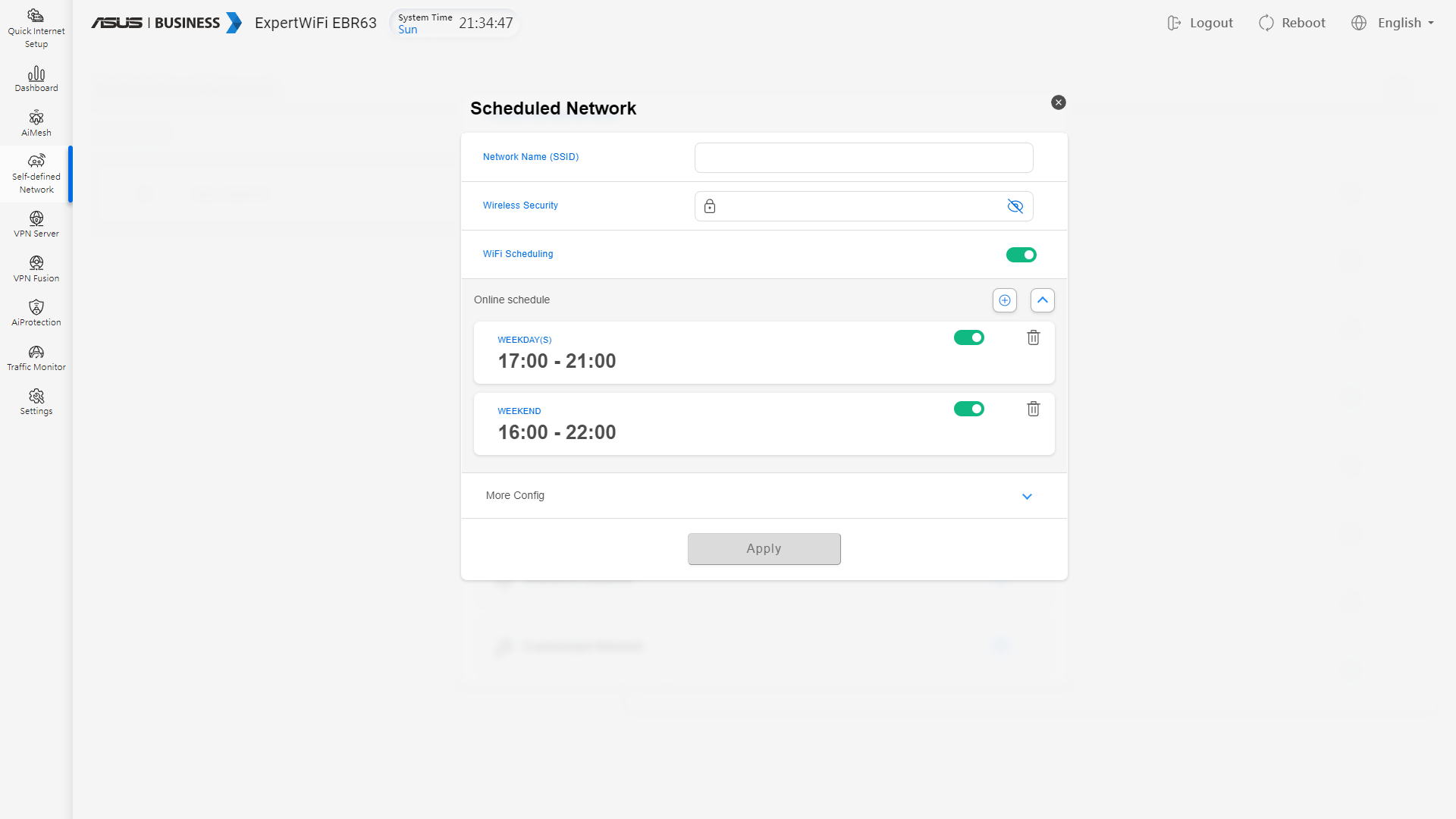Delete the Weekday(s) 17:00-21:00 schedule
The height and width of the screenshot is (819, 1456).
[x=1033, y=337]
